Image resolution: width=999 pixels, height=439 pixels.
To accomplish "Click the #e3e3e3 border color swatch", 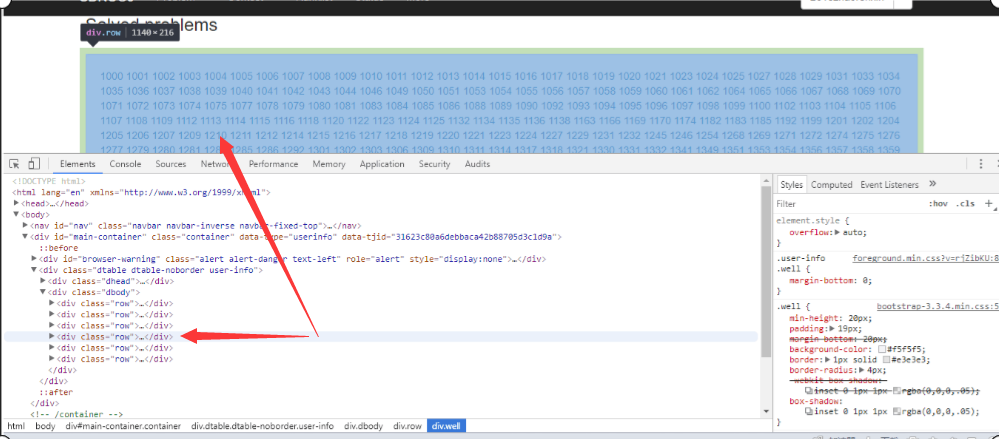I will (886, 359).
